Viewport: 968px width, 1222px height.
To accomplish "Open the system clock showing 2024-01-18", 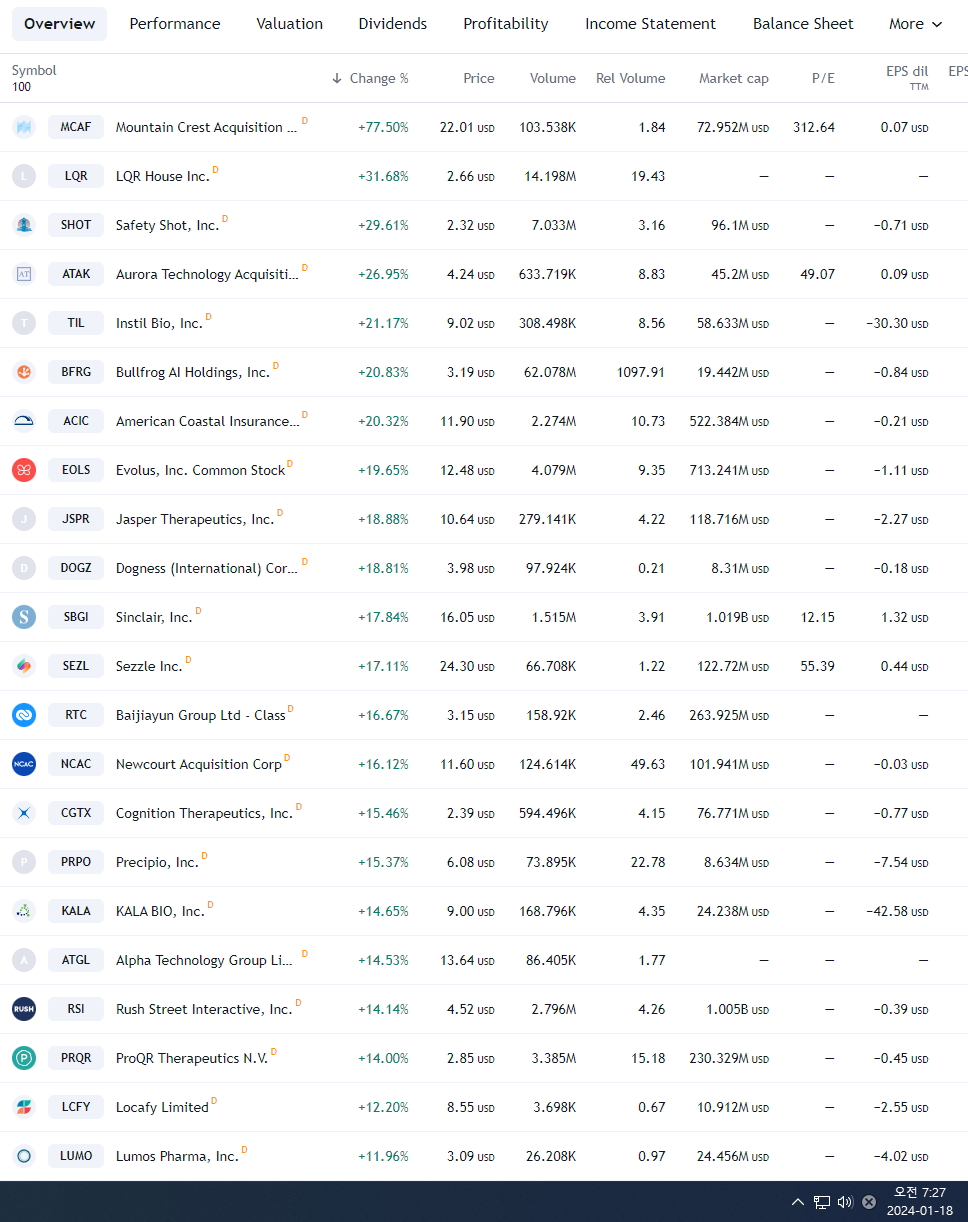I will point(920,1202).
